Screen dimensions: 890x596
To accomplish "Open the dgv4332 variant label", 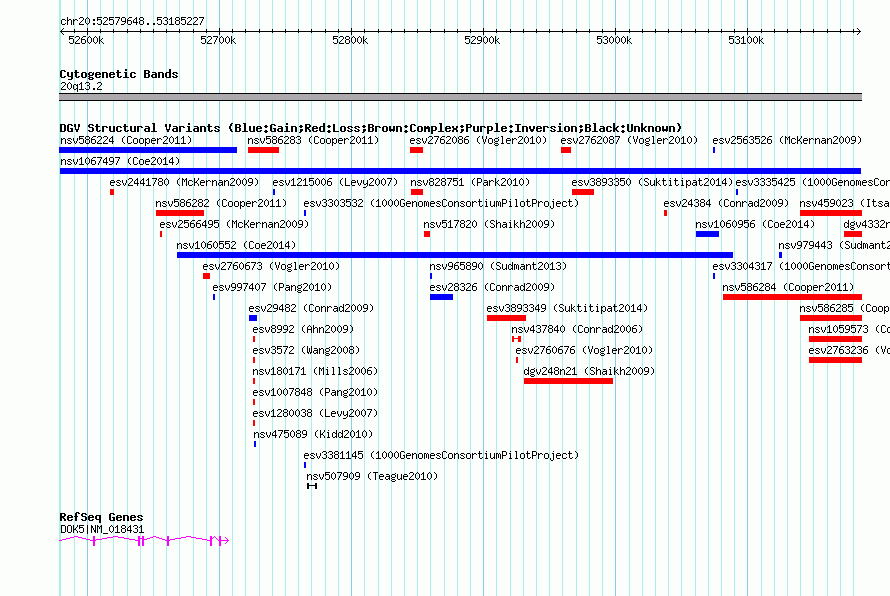I will 867,224.
